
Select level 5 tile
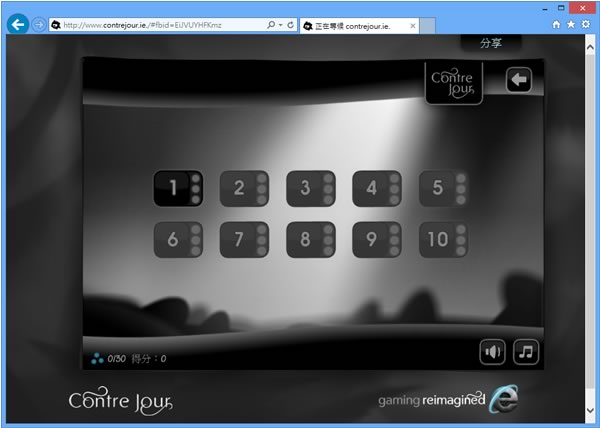point(443,188)
